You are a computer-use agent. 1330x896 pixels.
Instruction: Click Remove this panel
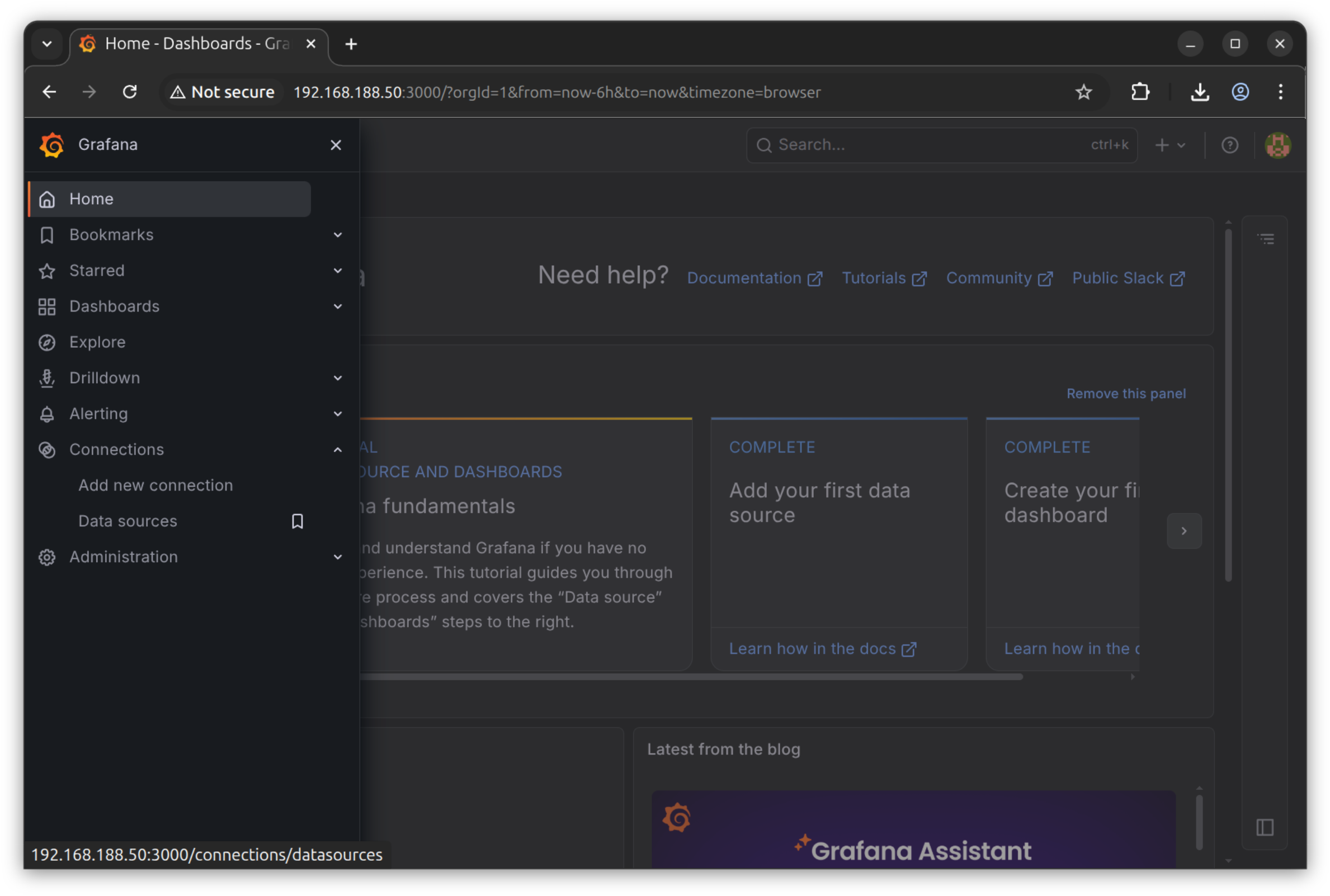tap(1125, 394)
